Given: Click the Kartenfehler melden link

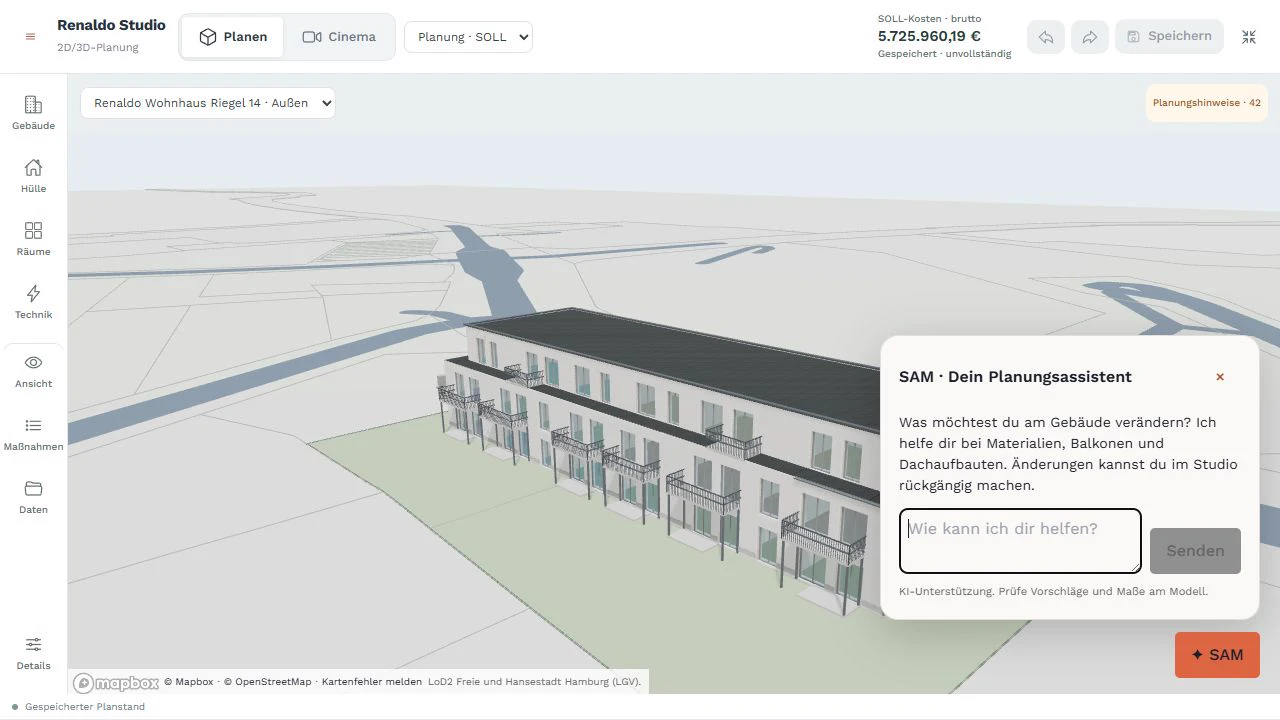Looking at the screenshot, I should (371, 682).
